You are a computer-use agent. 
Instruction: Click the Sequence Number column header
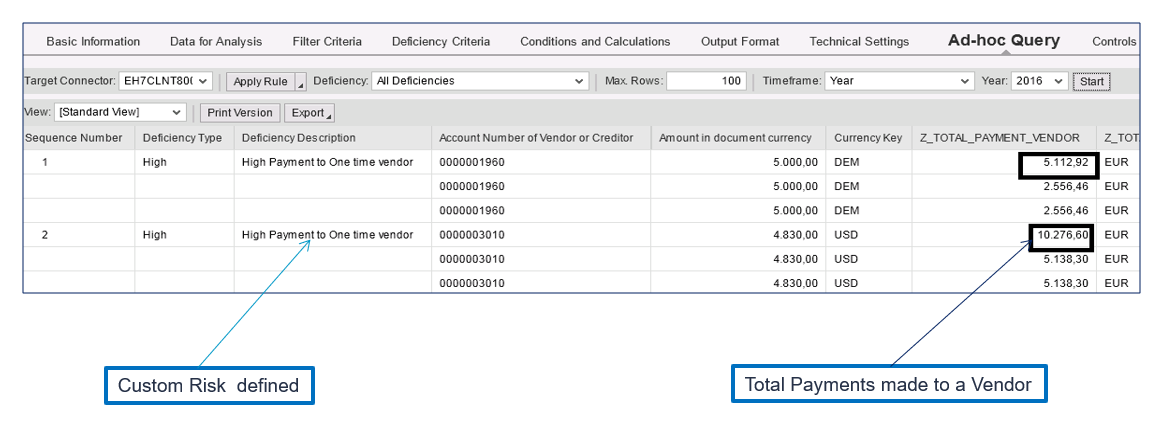[x=74, y=138]
